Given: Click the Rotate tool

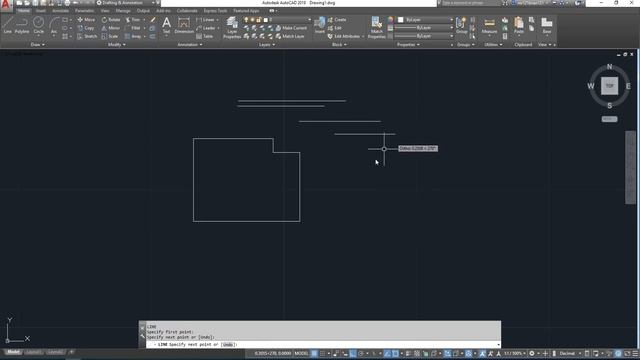Looking at the screenshot, I should (111, 20).
